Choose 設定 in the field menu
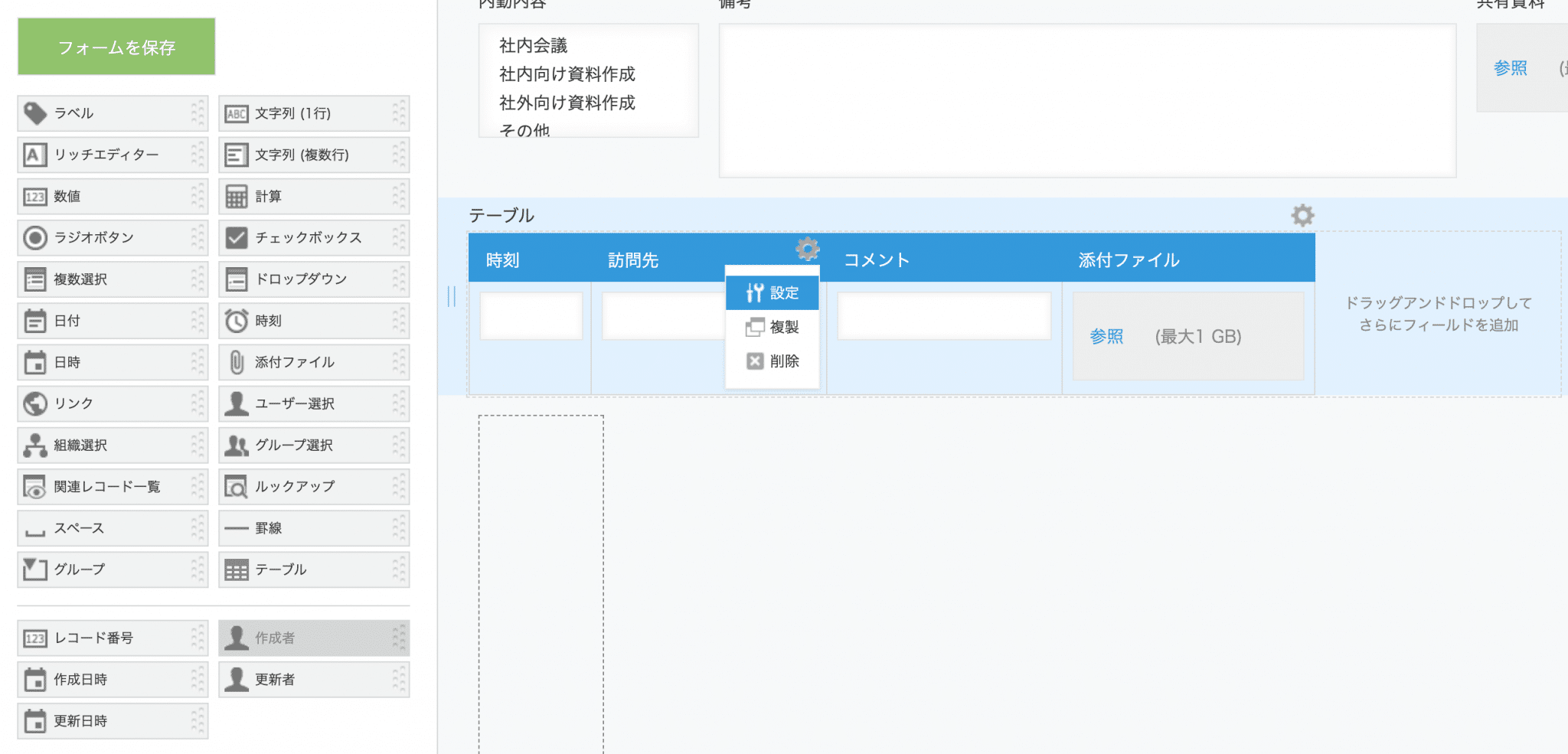The image size is (1568, 754). point(772,292)
